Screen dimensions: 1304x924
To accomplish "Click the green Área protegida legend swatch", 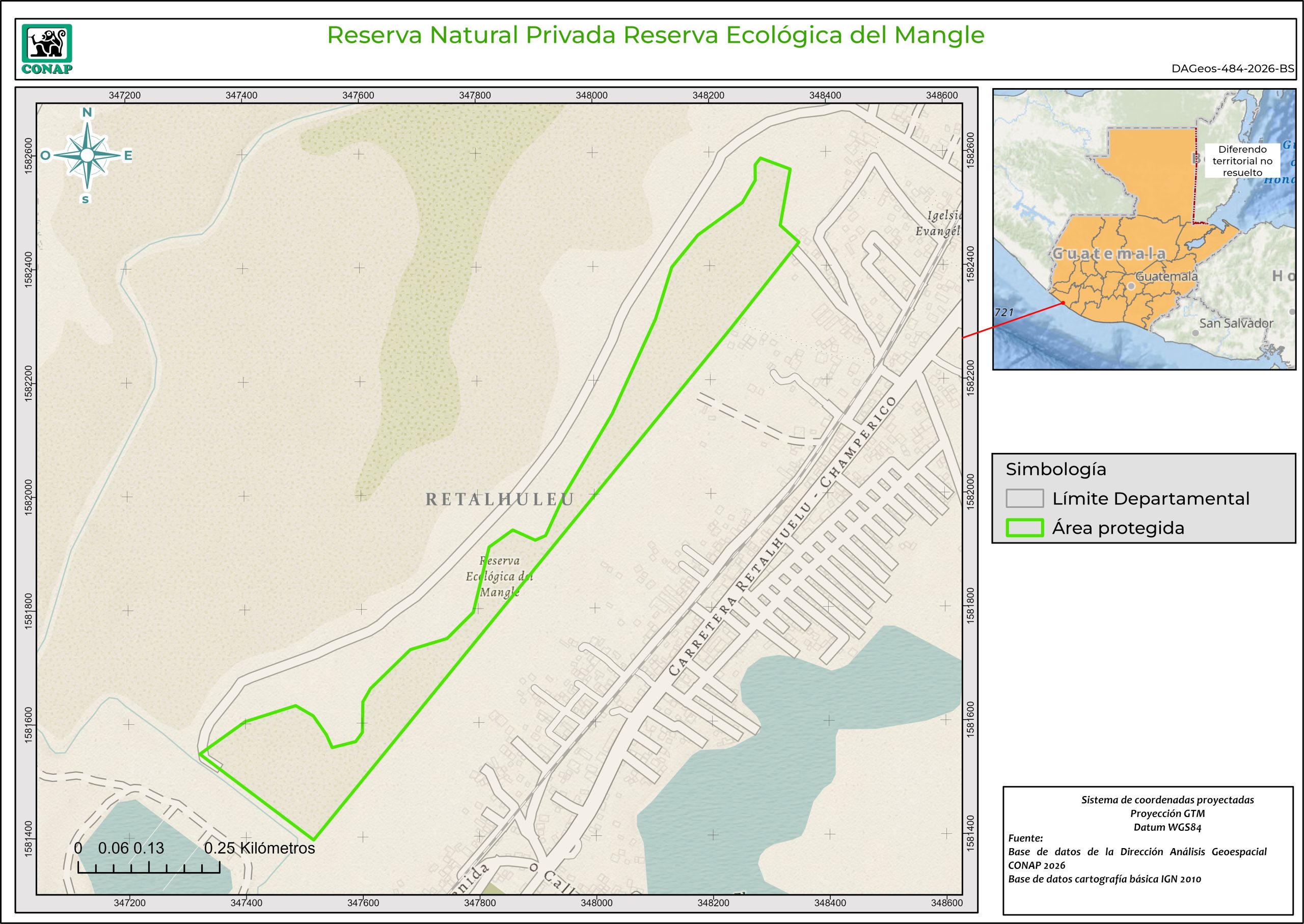I will 1024,528.
